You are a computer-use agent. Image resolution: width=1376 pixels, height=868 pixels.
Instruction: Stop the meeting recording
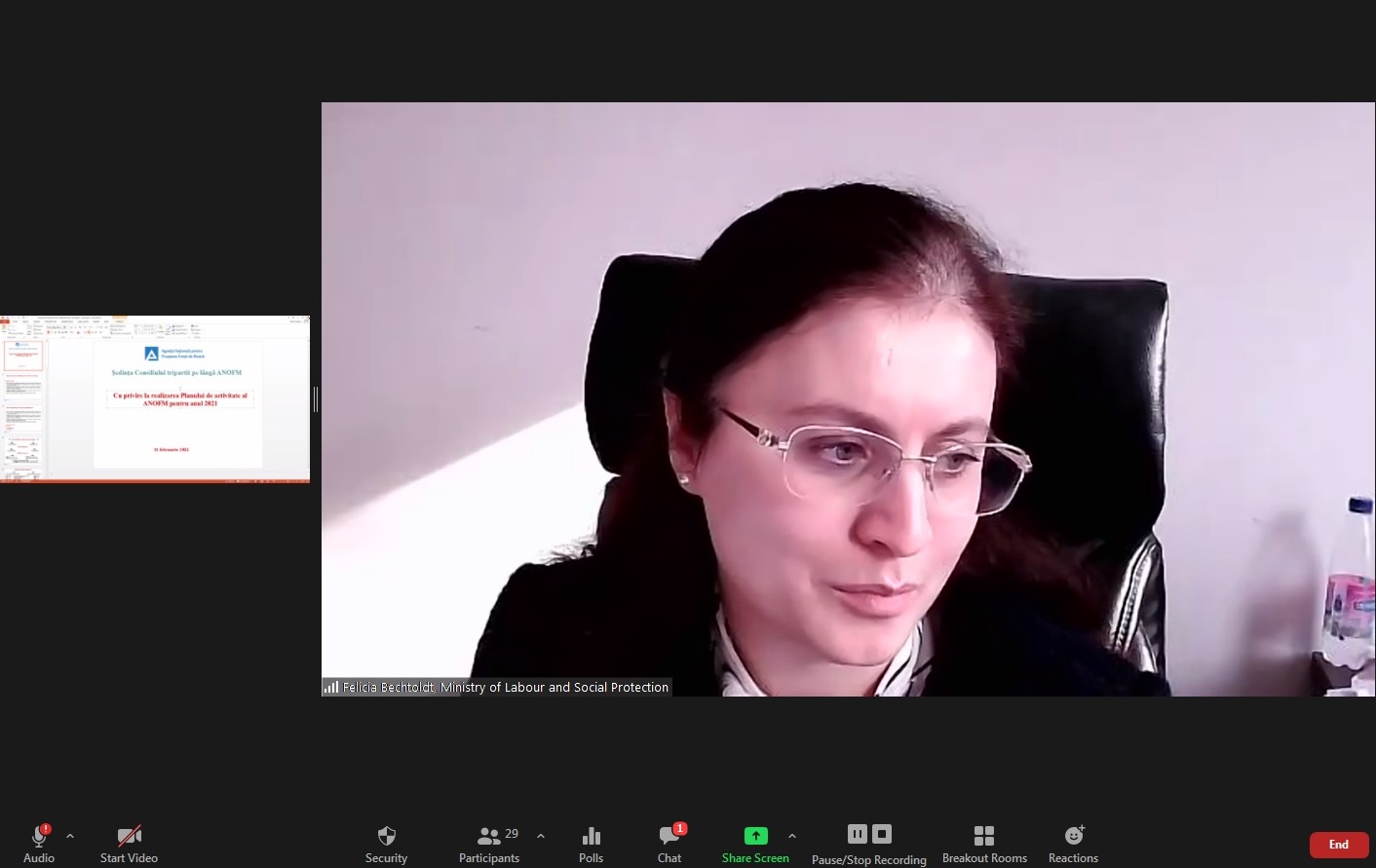(882, 834)
